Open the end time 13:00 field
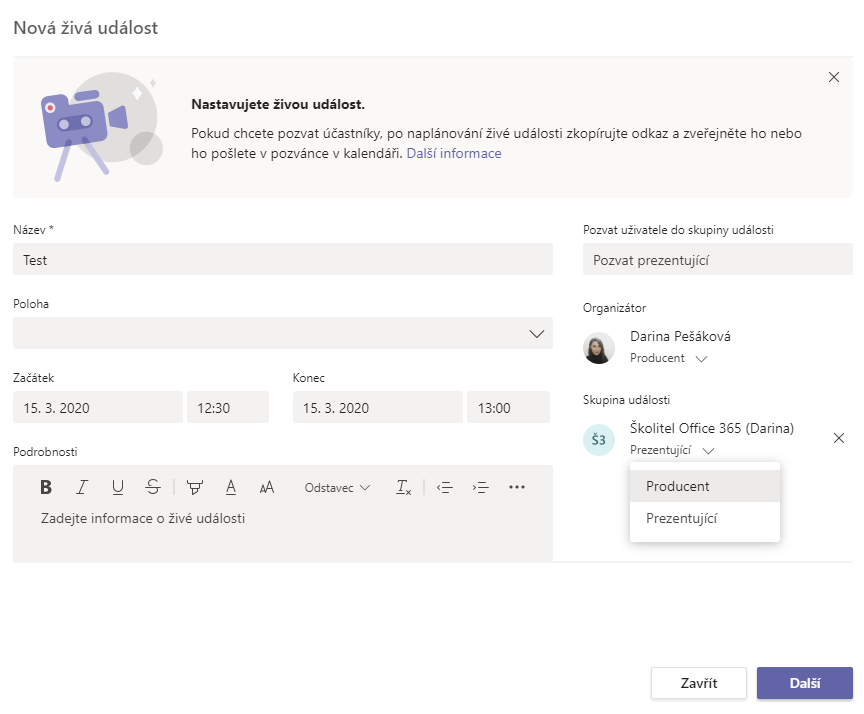The height and width of the screenshot is (714, 864). [509, 407]
